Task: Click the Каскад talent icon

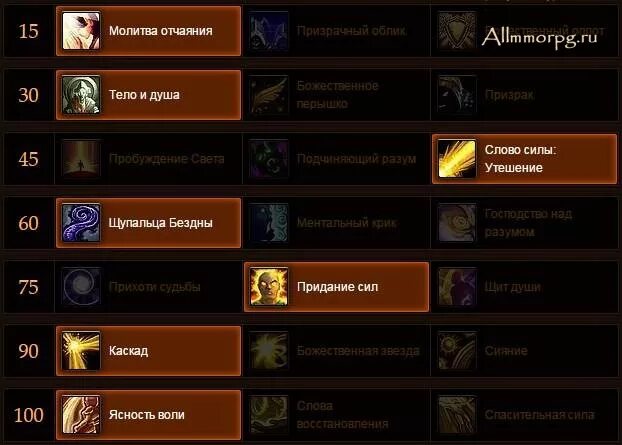Action: (81, 351)
